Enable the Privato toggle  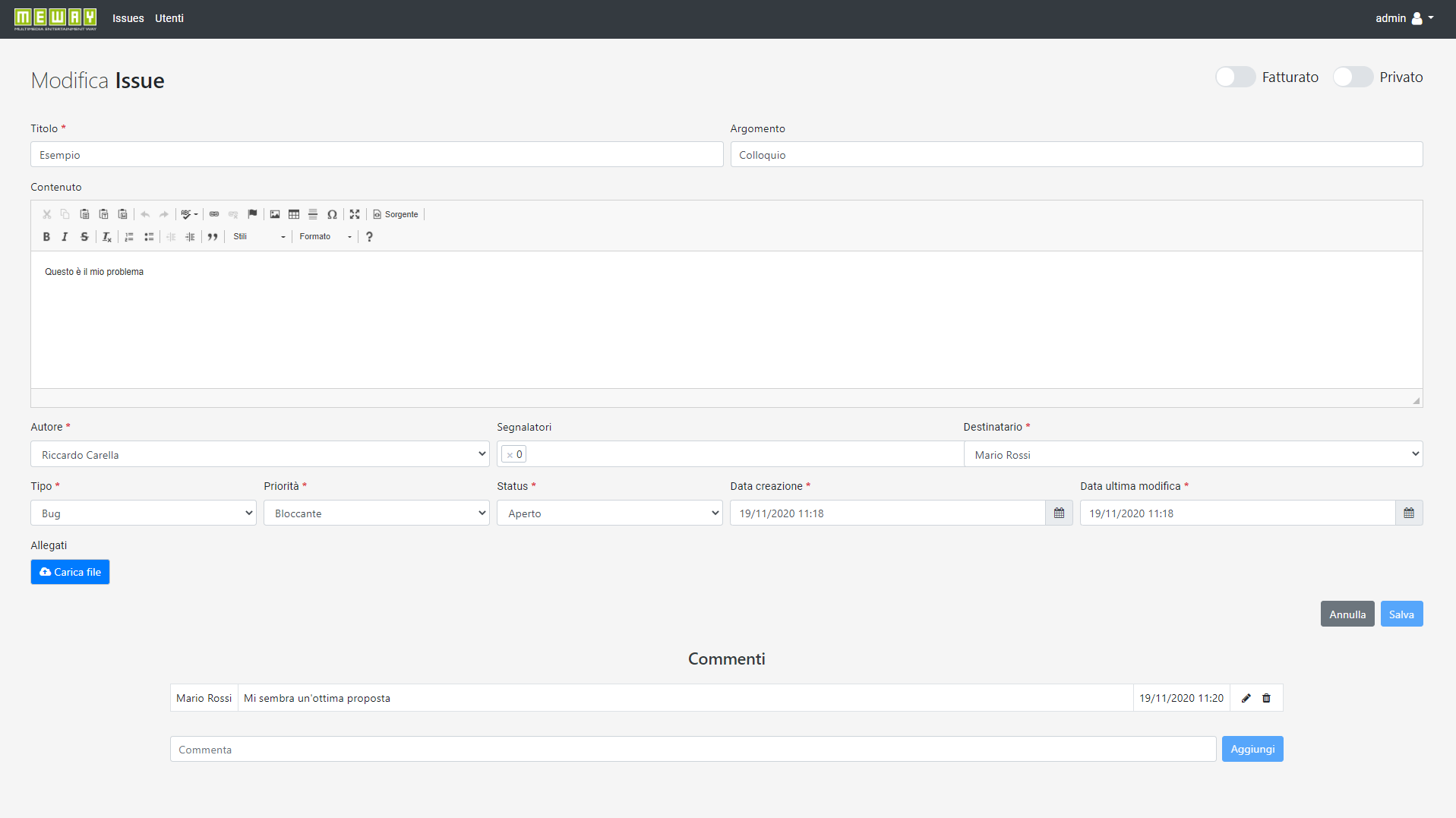pos(1353,77)
